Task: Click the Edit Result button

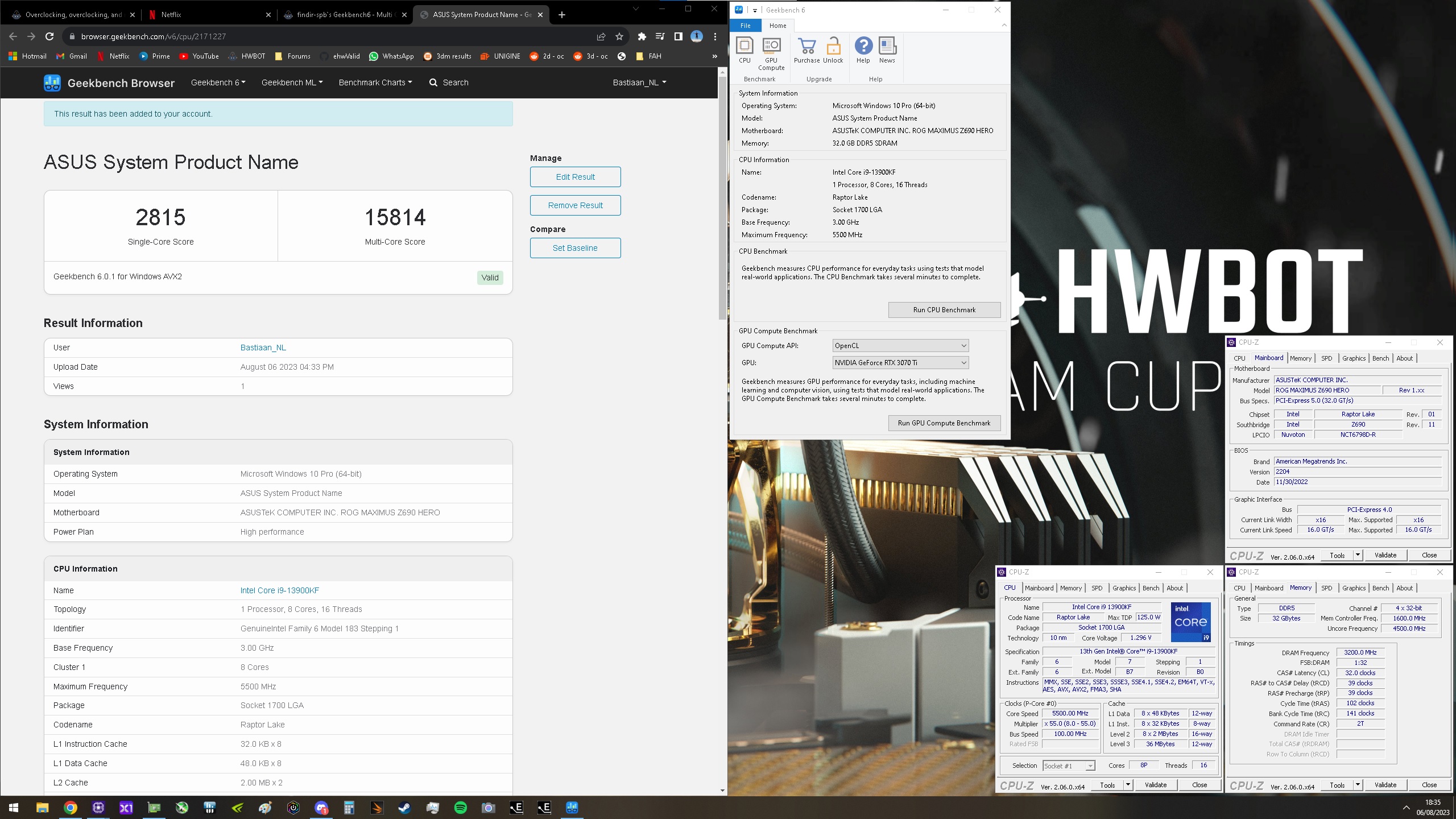Action: point(575,177)
